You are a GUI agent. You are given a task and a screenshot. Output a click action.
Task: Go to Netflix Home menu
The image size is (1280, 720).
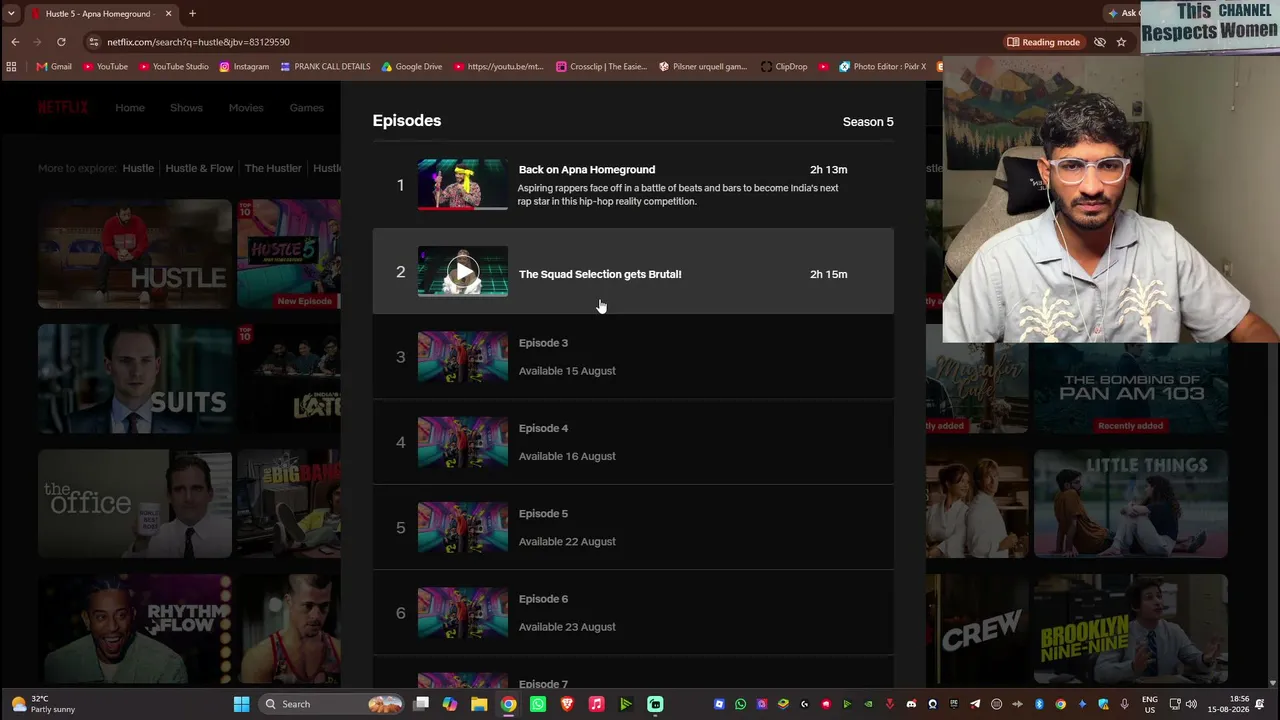[x=130, y=108]
